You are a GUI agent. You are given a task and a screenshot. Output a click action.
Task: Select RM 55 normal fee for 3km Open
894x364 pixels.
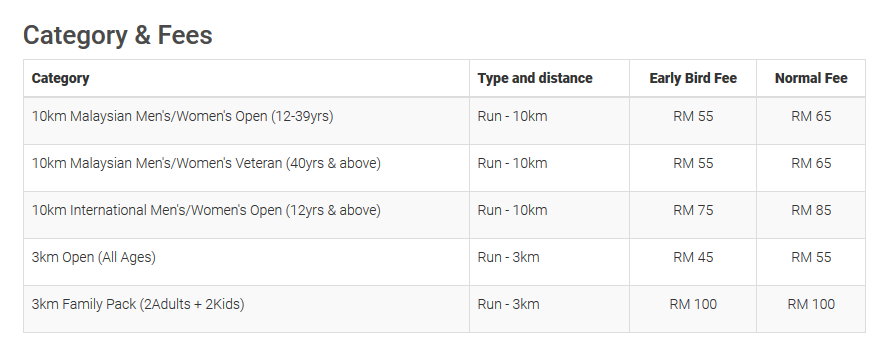click(811, 257)
